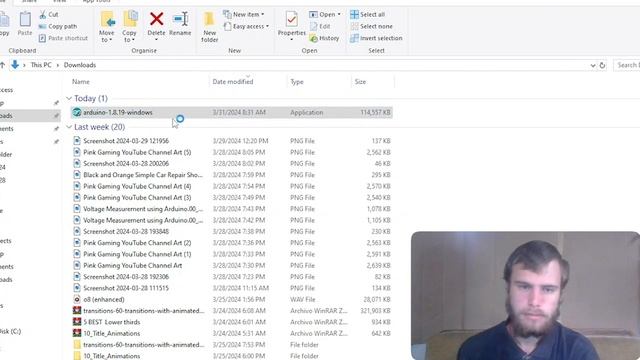
Task: Collapse the Today (1) group
Action: tap(69, 98)
